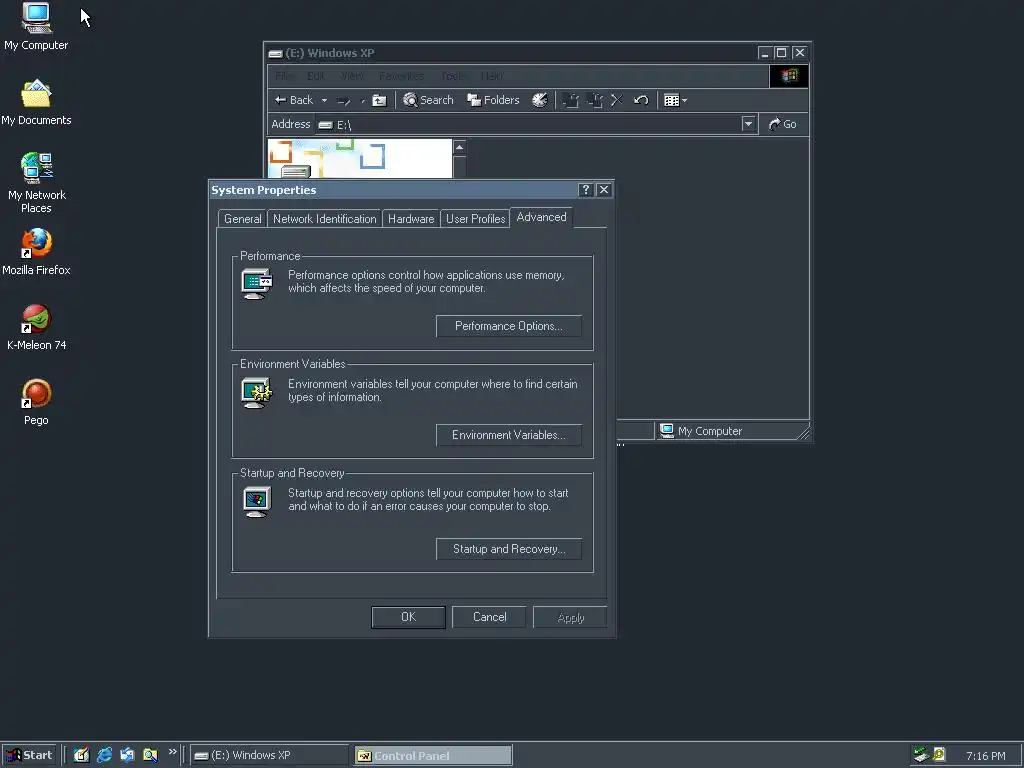Screen dimensions: 1024x768
Task: Click the Performance Options button
Action: pos(509,326)
